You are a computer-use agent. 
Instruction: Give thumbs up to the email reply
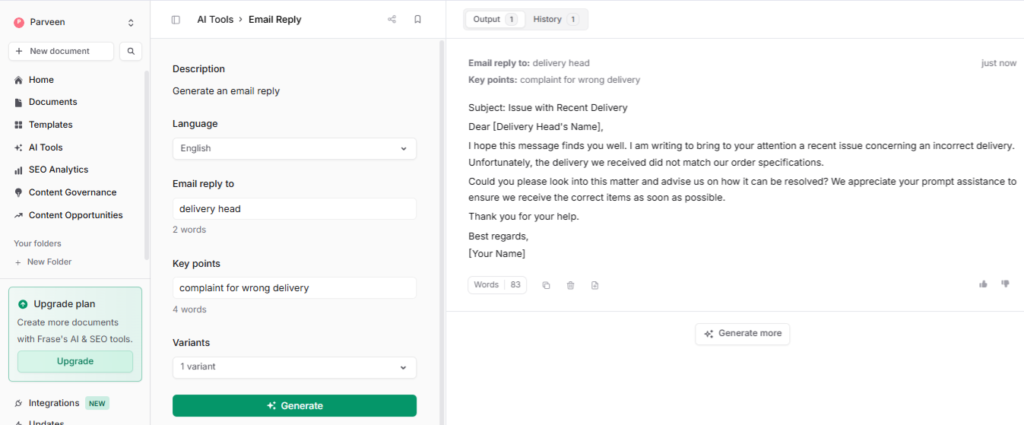[x=983, y=284]
